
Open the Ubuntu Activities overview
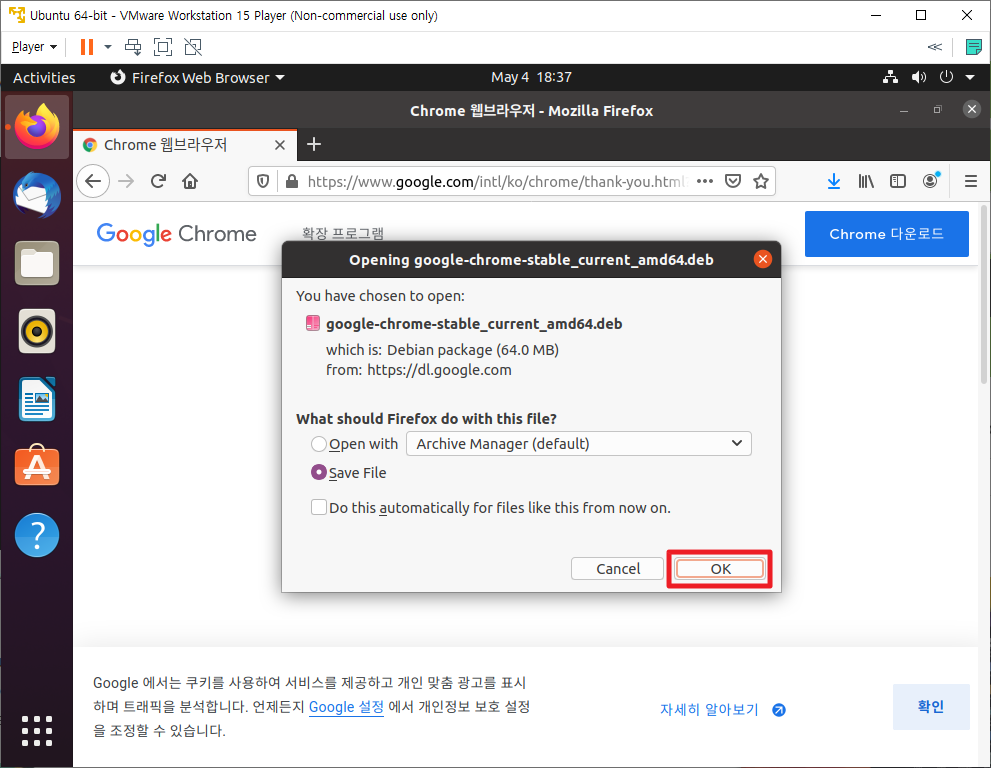pyautogui.click(x=44, y=78)
